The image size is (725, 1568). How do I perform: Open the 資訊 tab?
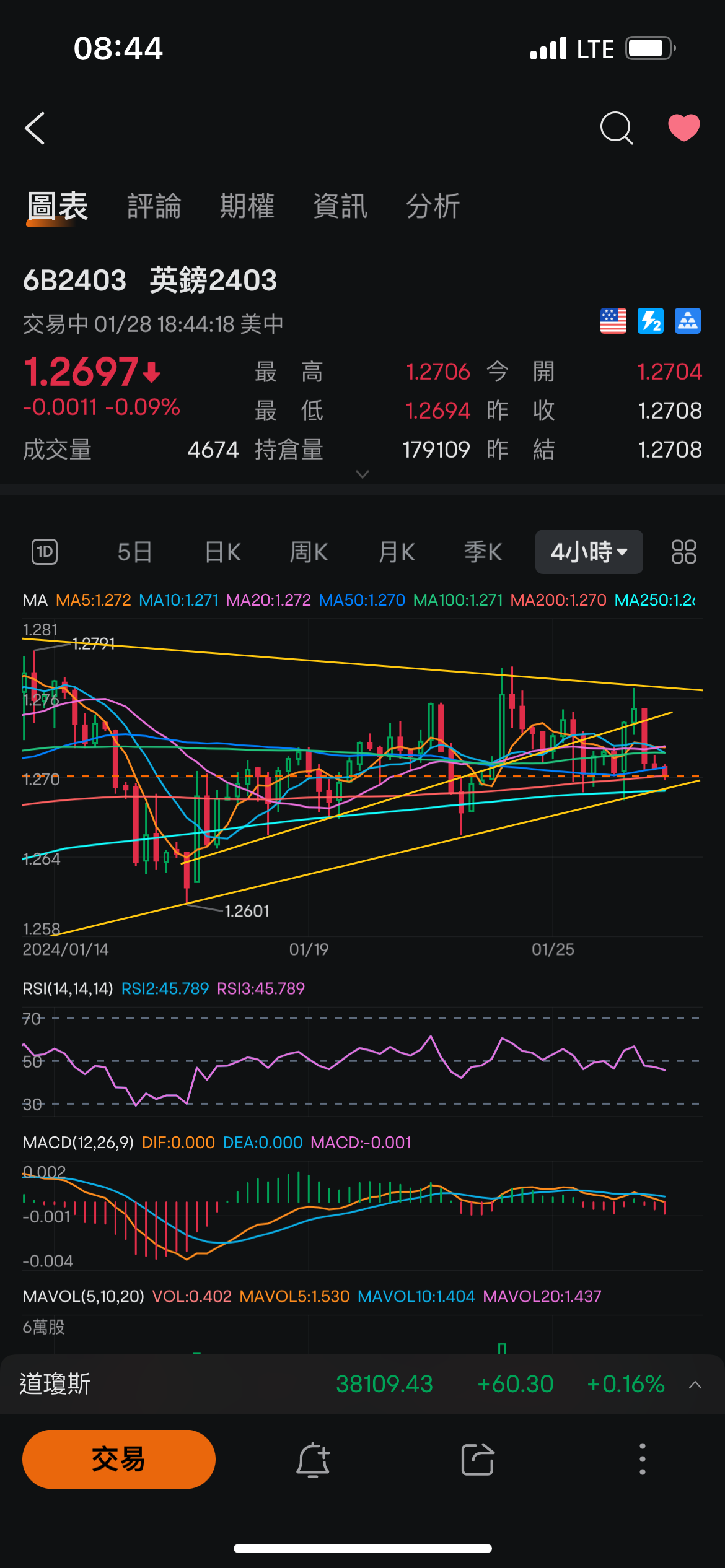340,206
